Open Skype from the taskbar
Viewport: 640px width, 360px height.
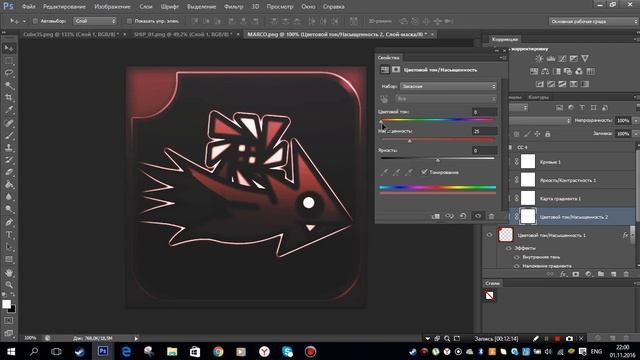[287, 351]
